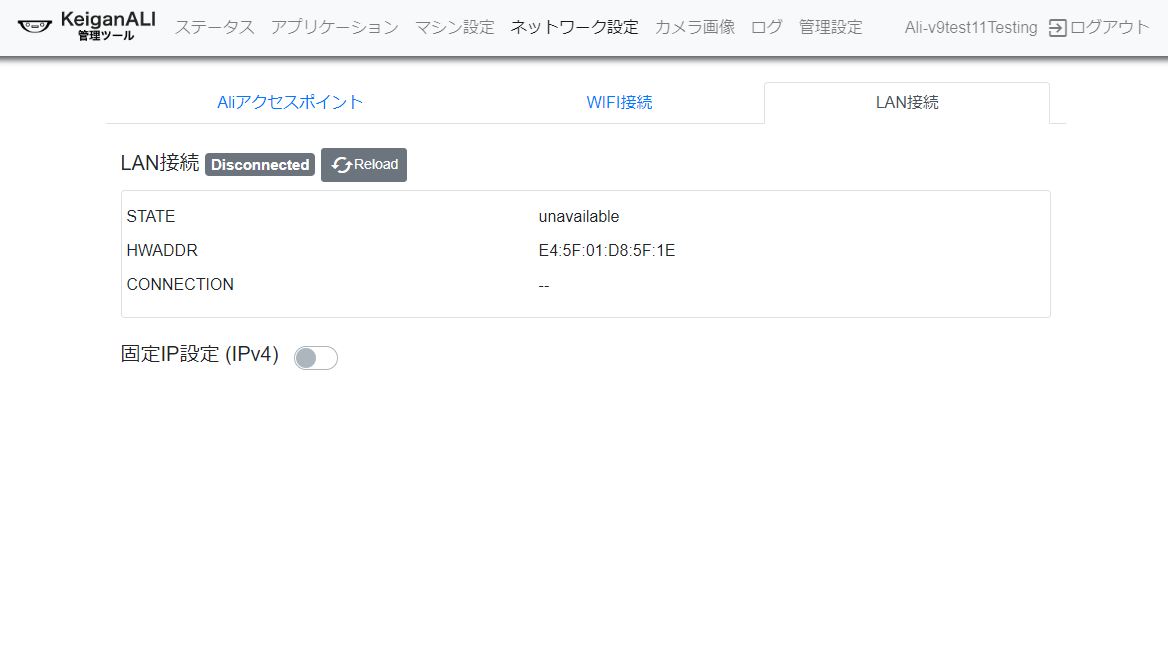Enable the 固定IP設定 (IPv4) switch
The height and width of the screenshot is (659, 1168).
click(316, 358)
